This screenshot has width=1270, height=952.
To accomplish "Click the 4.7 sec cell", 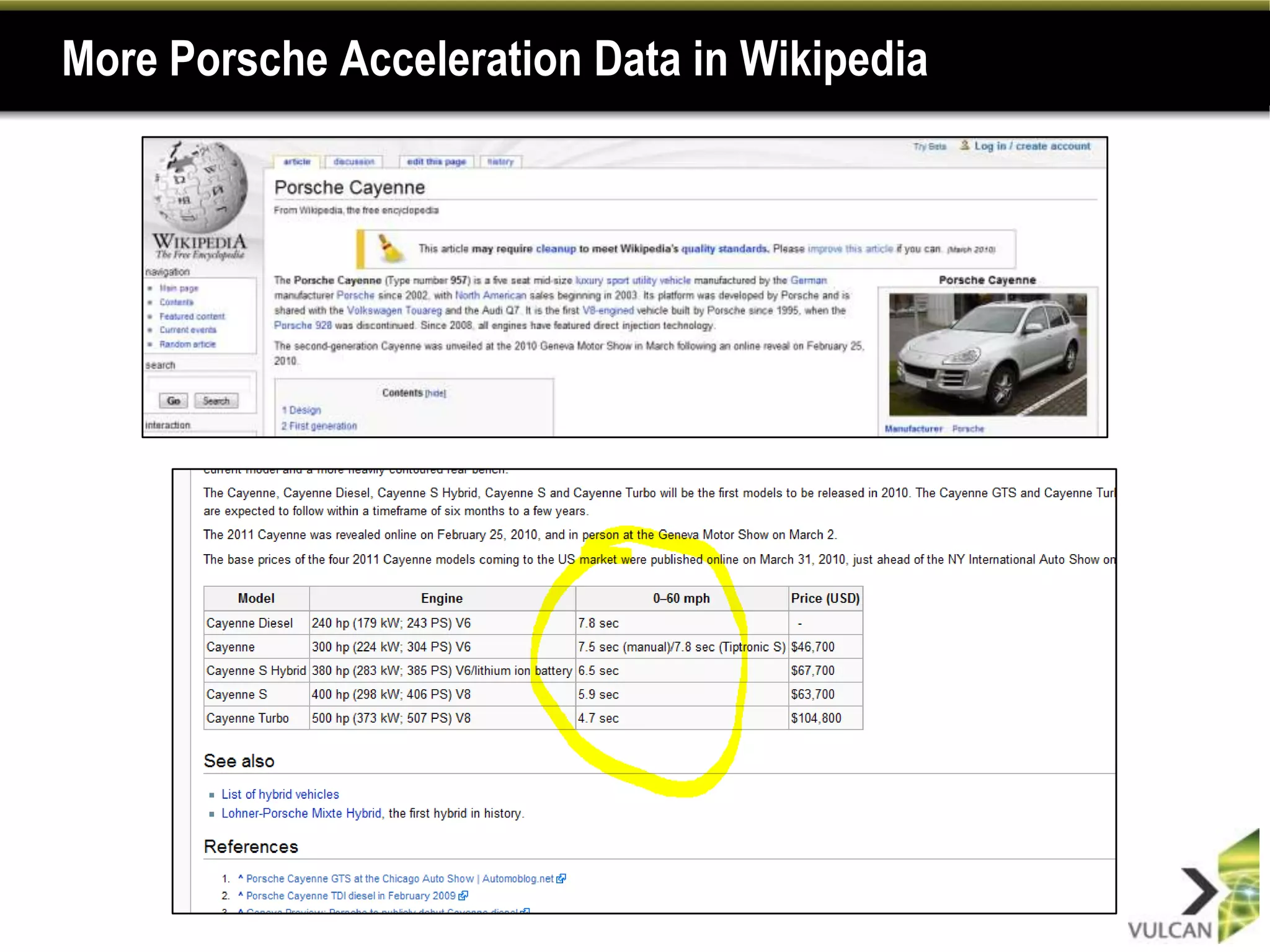I will point(682,718).
